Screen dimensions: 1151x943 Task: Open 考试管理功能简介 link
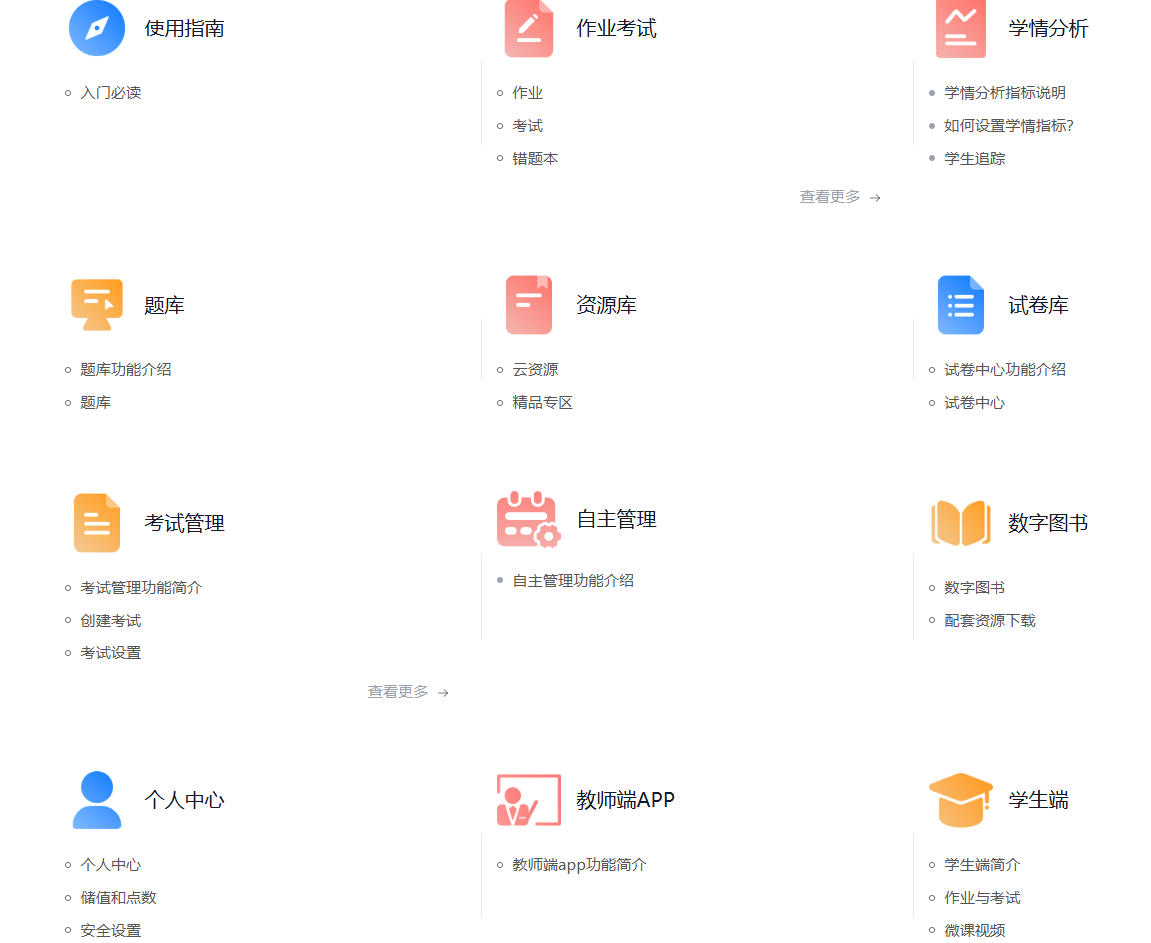141,588
